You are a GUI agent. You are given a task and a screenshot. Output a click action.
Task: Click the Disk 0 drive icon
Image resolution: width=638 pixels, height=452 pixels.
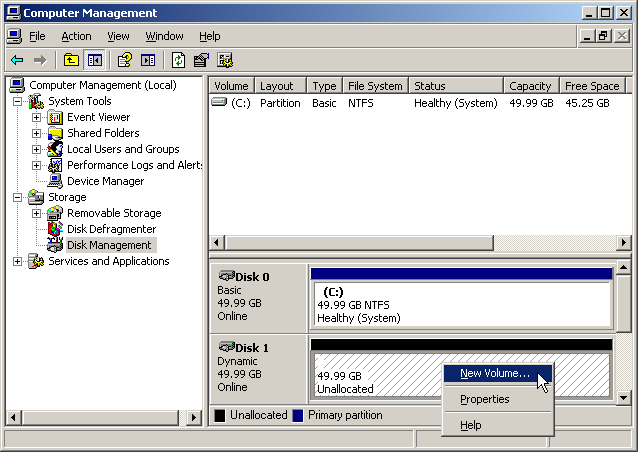pyautogui.click(x=226, y=276)
